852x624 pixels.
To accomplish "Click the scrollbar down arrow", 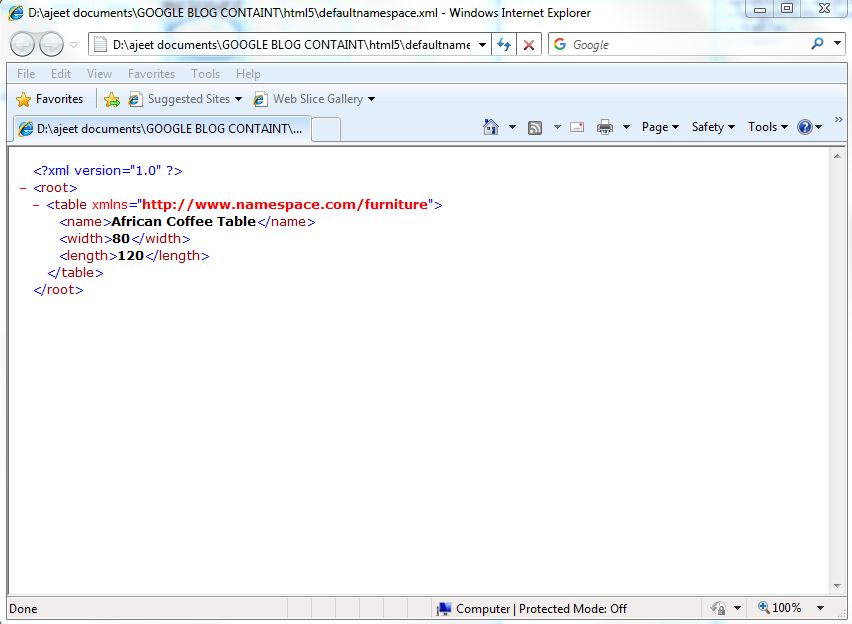I will coord(837,586).
